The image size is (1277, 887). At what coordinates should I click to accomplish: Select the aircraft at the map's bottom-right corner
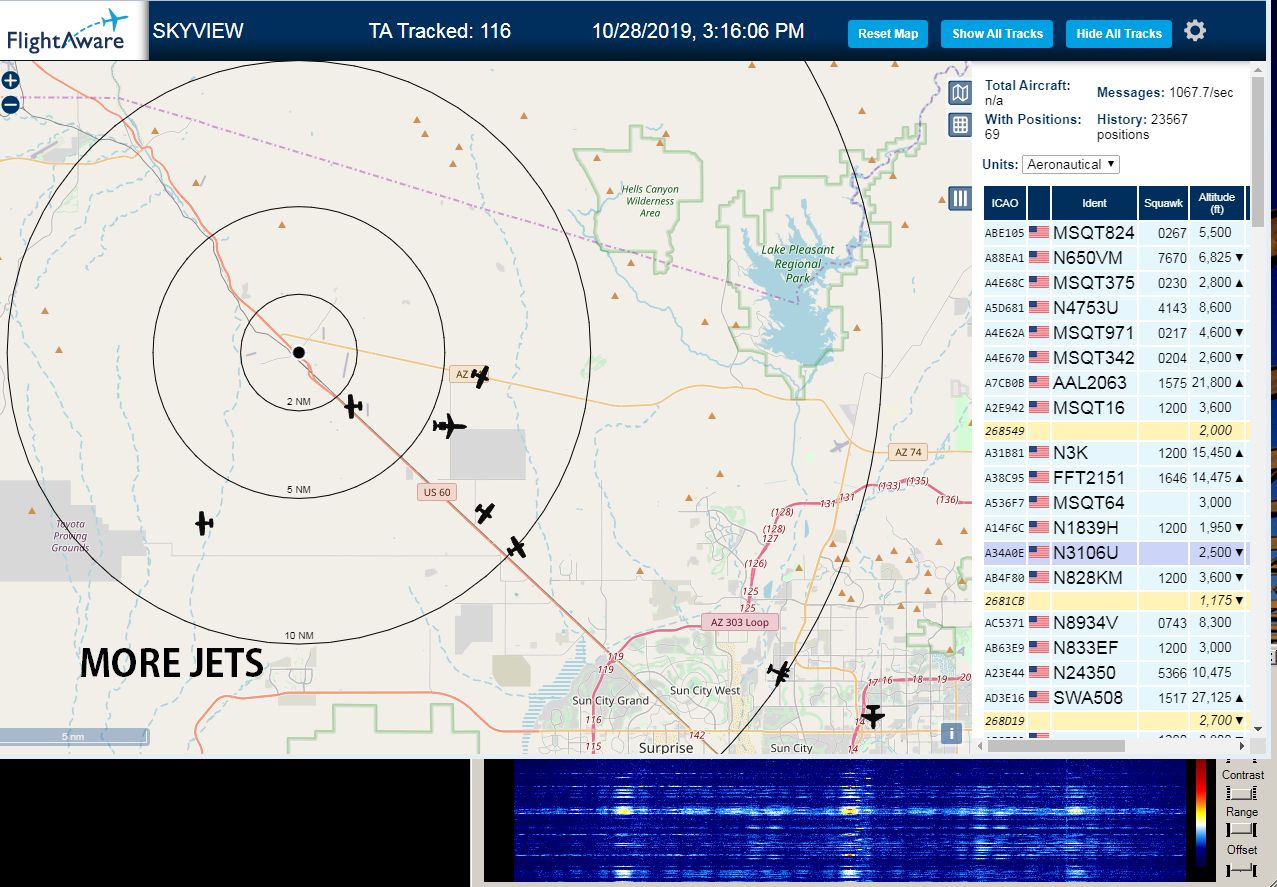[873, 716]
